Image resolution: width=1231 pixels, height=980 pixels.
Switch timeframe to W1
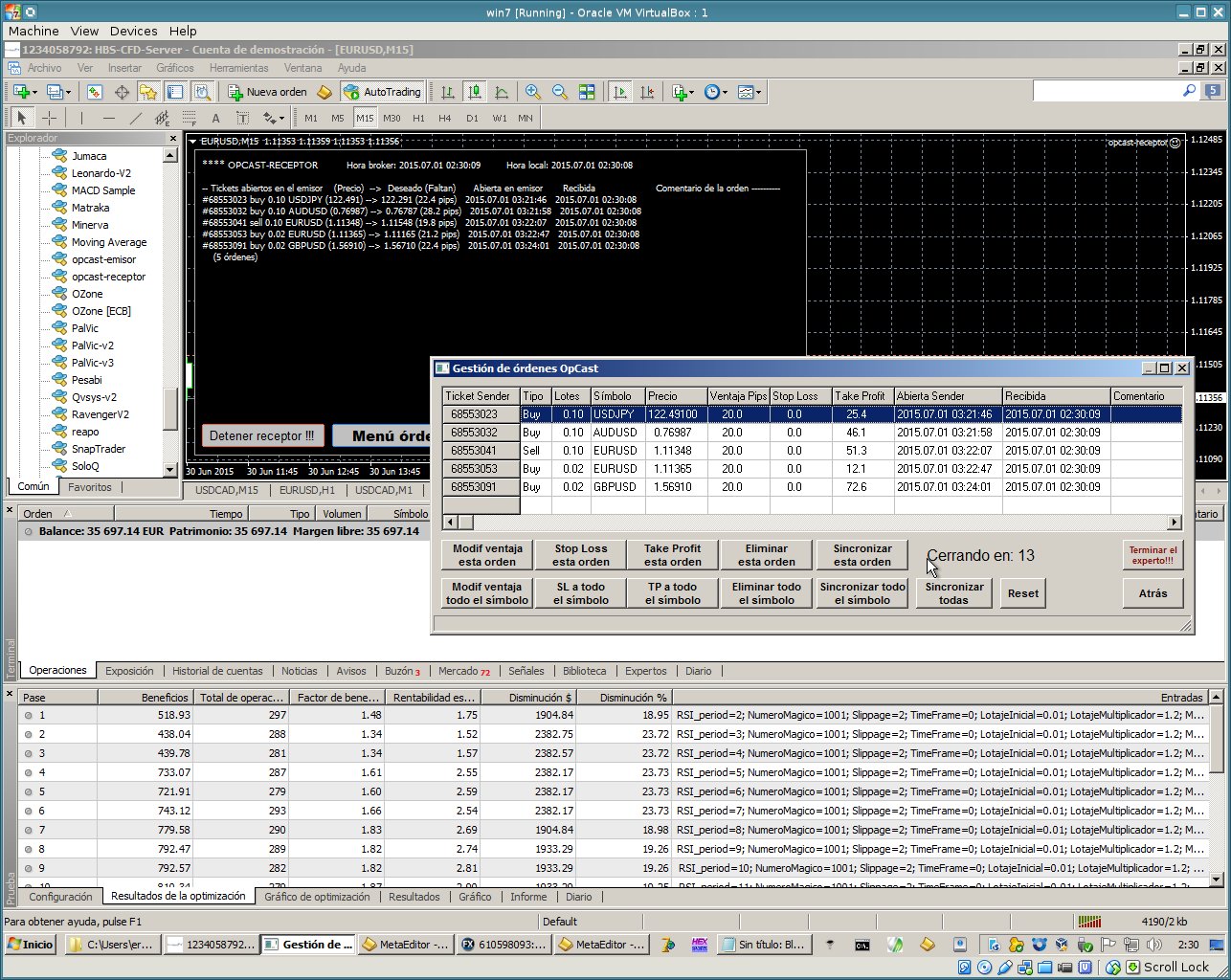(499, 118)
